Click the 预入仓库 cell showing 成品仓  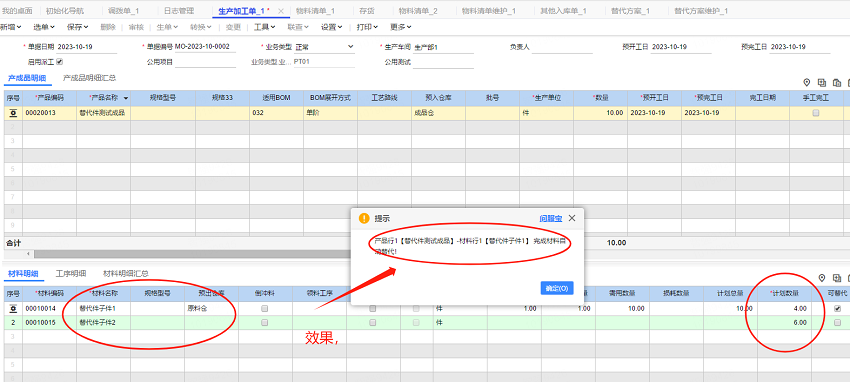point(439,113)
